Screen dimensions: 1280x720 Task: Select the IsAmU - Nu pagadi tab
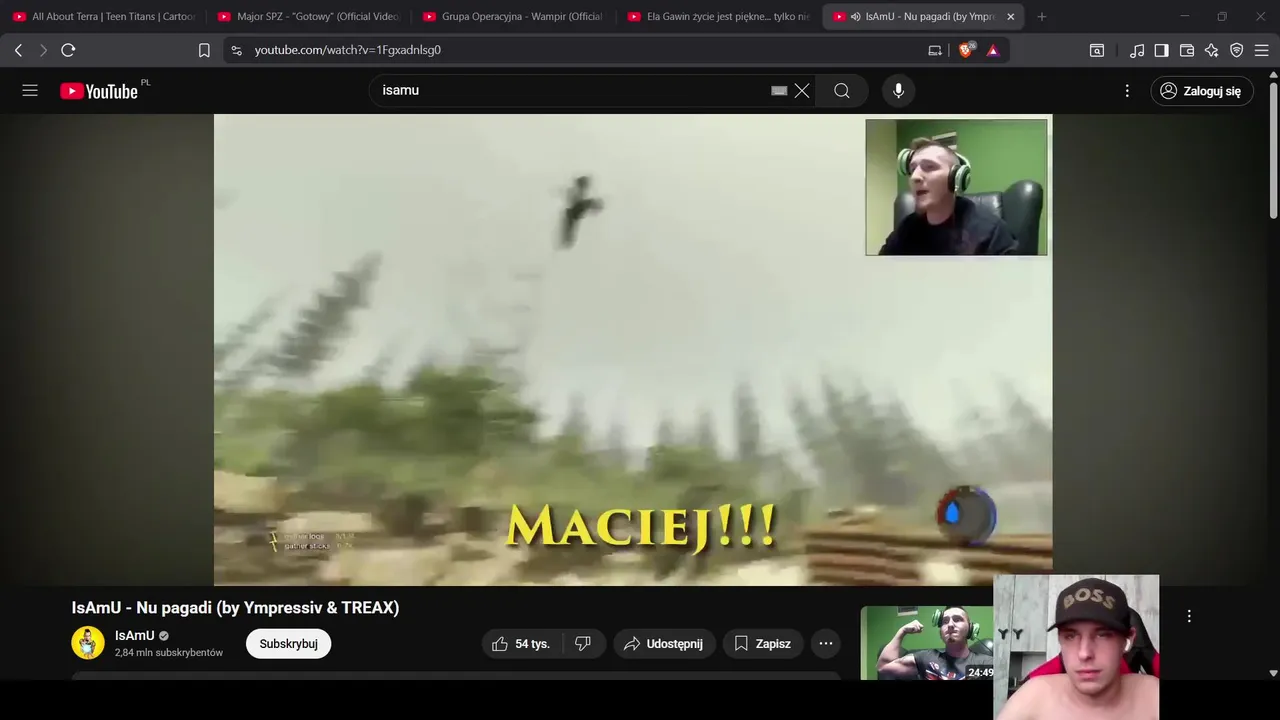923,16
